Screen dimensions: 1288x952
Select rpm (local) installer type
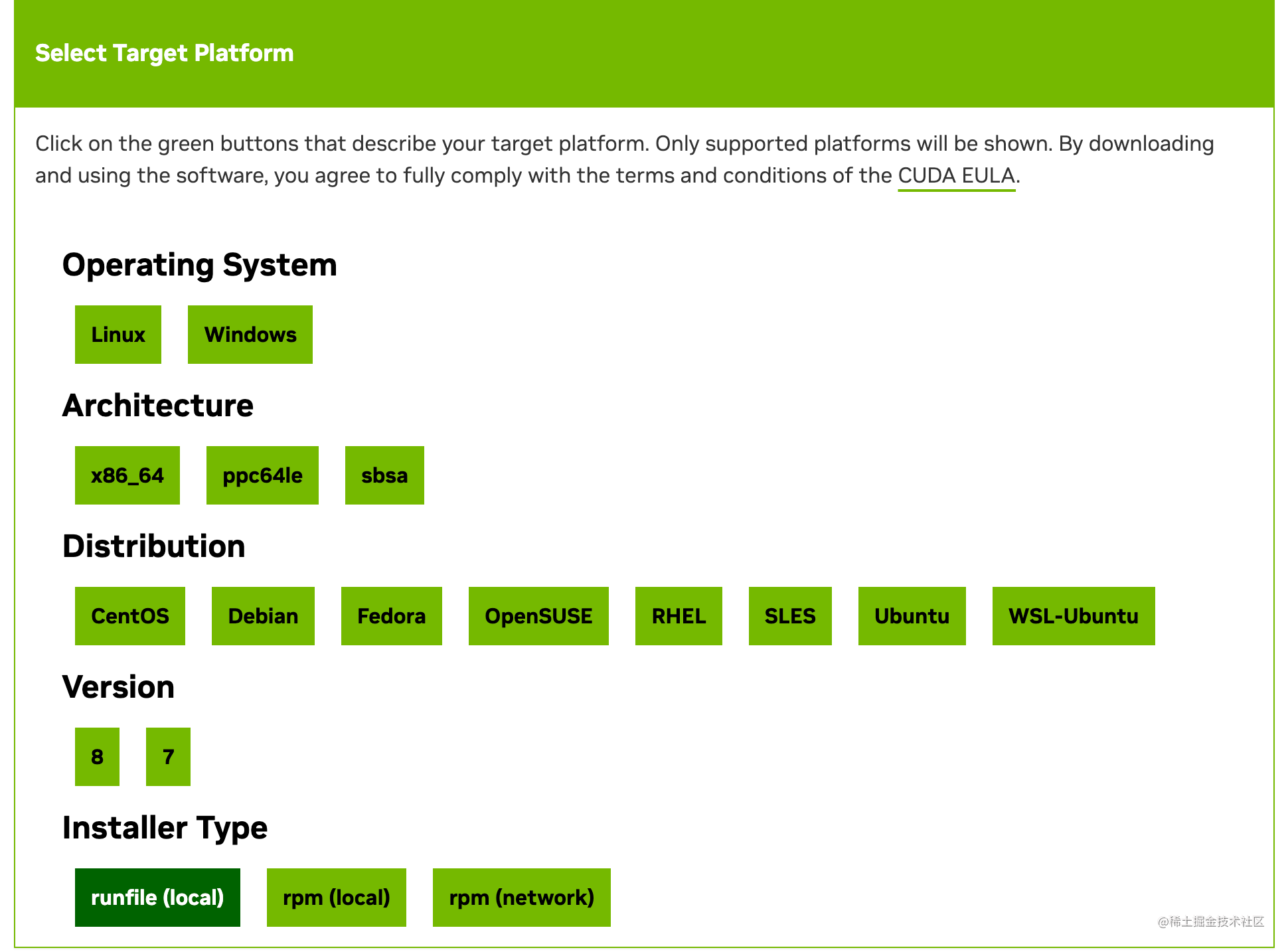click(x=336, y=898)
